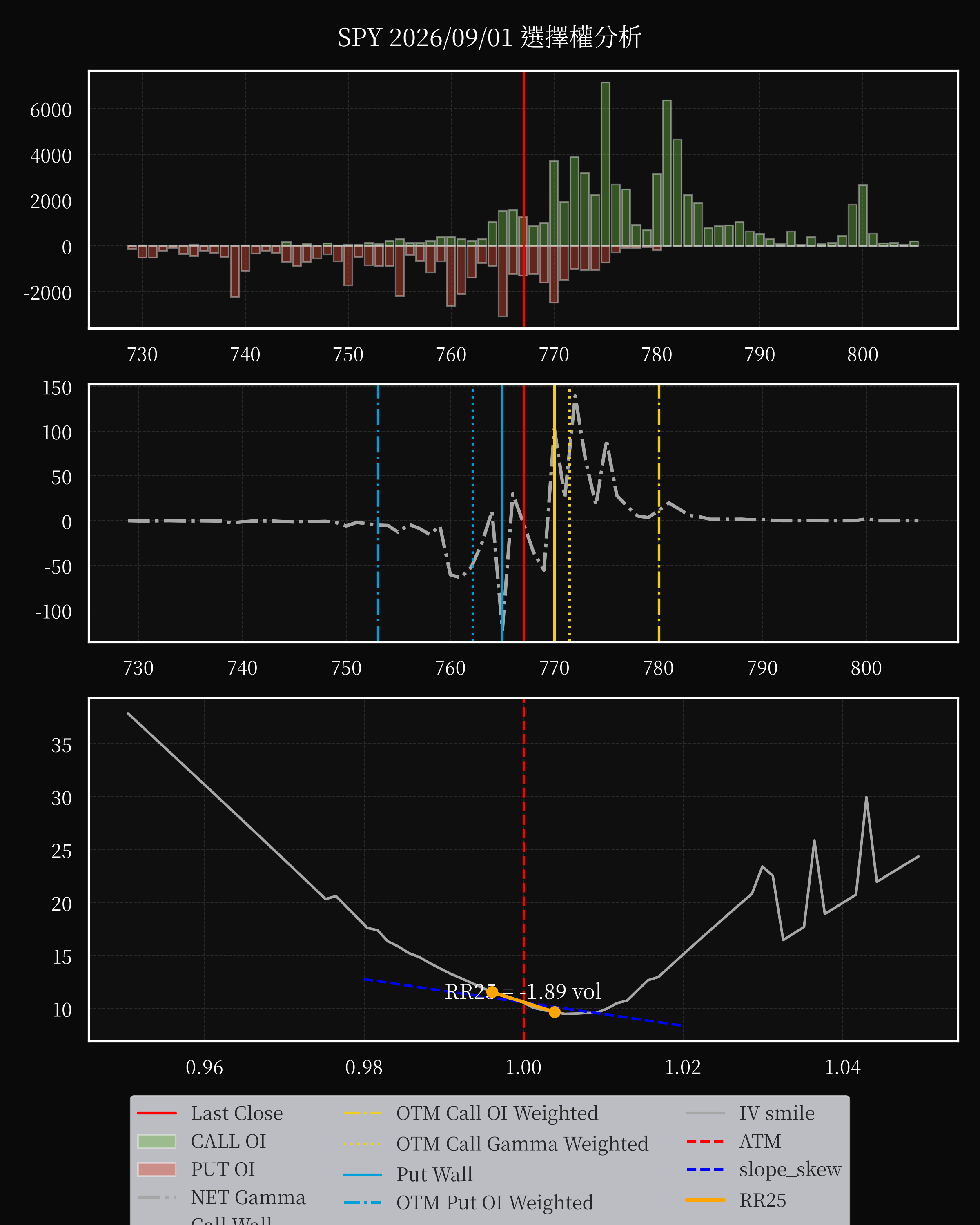This screenshot has width=980, height=1225.
Task: Click the "RR25 = -1.89 vol" annotation
Action: coord(523,991)
